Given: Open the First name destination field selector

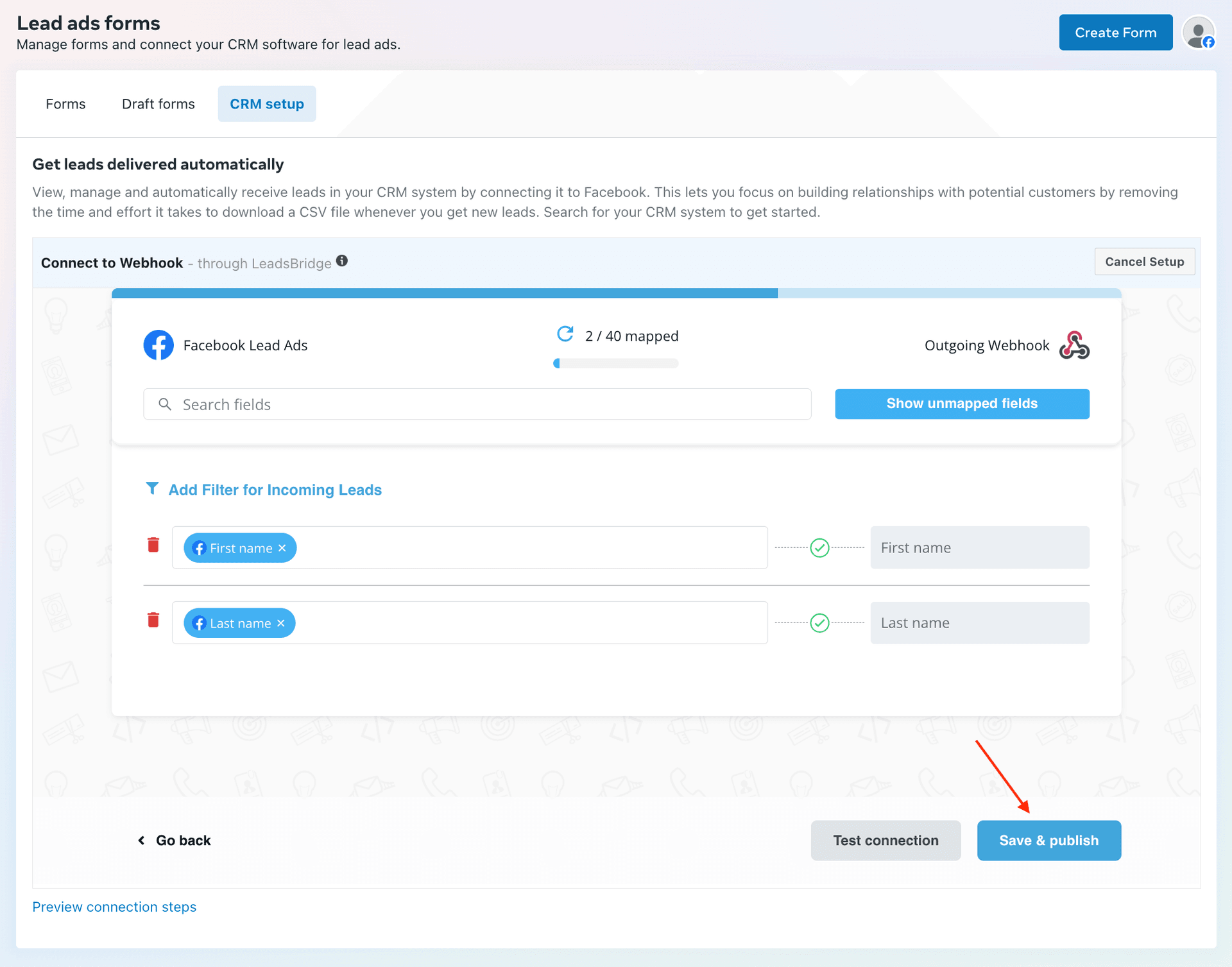Looking at the screenshot, I should pyautogui.click(x=980, y=547).
